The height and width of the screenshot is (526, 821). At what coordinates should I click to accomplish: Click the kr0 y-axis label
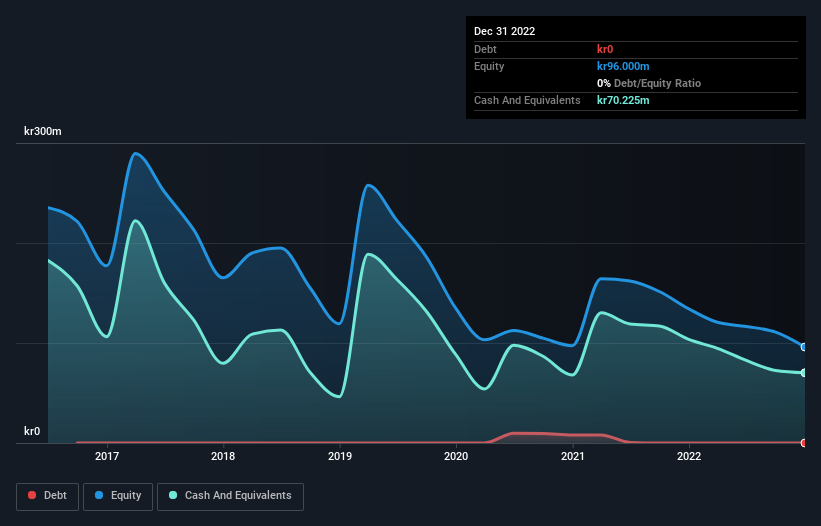[x=32, y=431]
